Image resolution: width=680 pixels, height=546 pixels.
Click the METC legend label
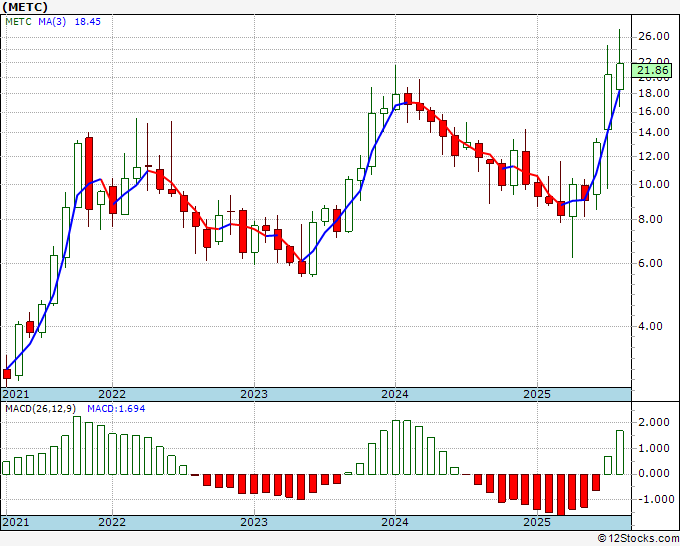tap(18, 22)
